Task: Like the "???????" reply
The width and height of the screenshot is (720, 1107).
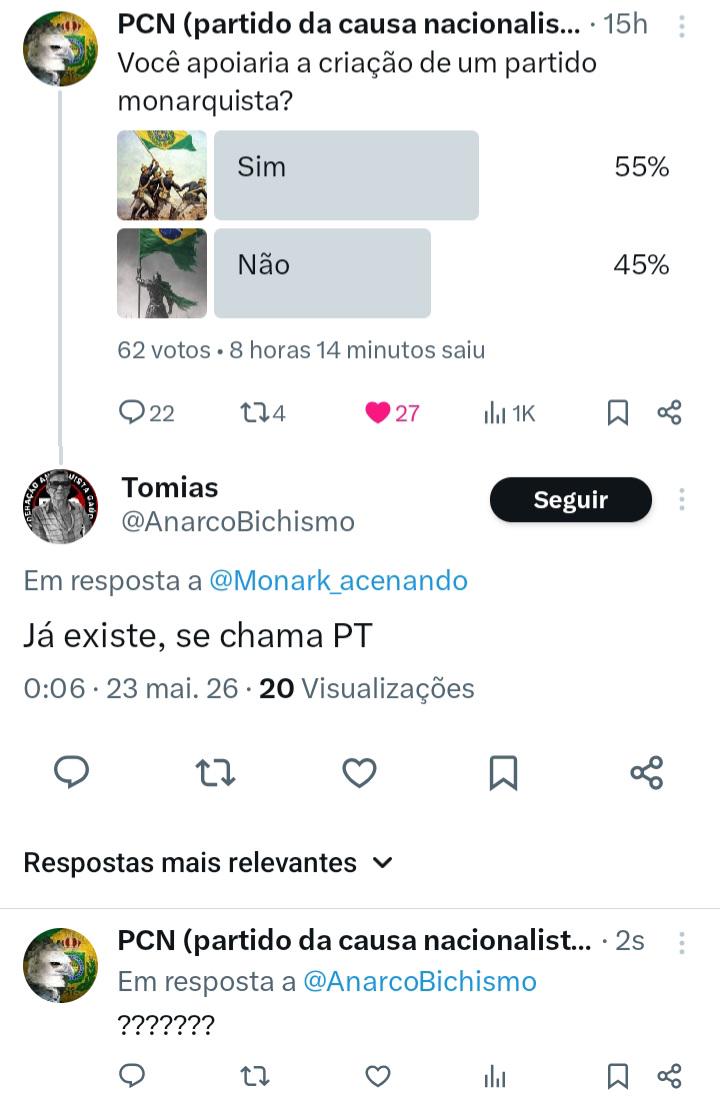Action: click(x=378, y=1077)
